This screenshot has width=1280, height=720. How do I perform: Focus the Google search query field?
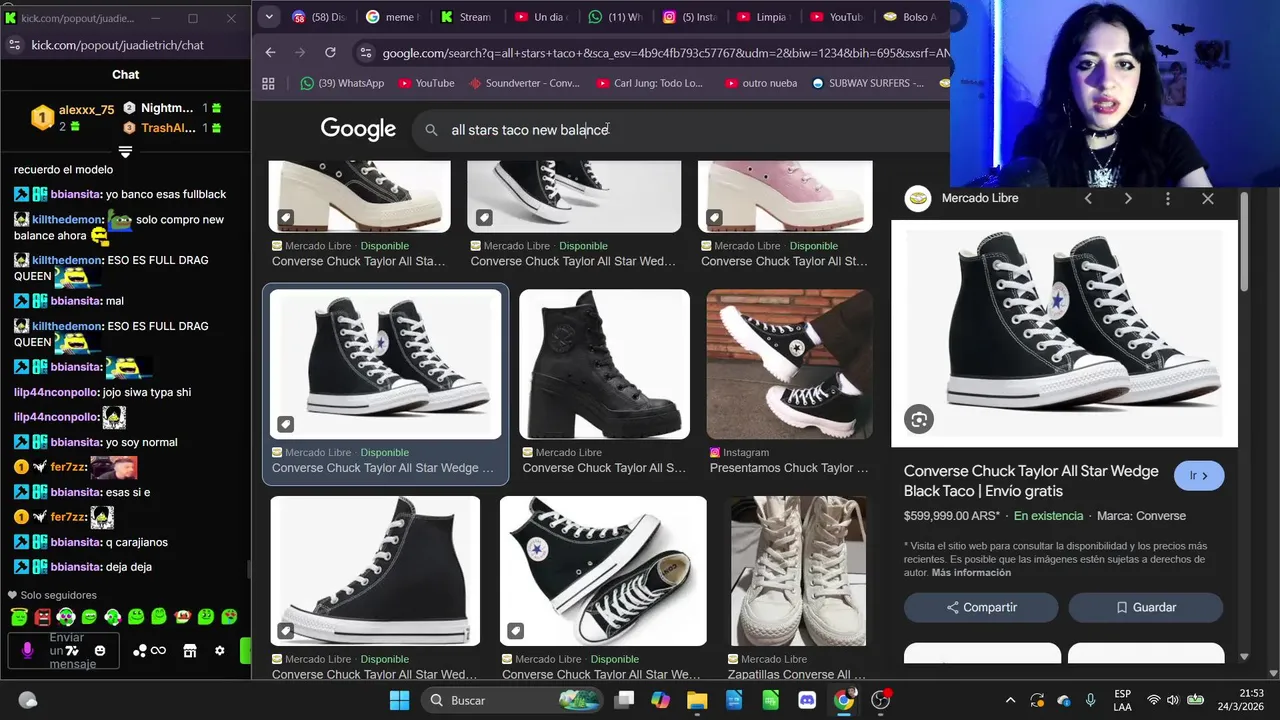(x=680, y=130)
